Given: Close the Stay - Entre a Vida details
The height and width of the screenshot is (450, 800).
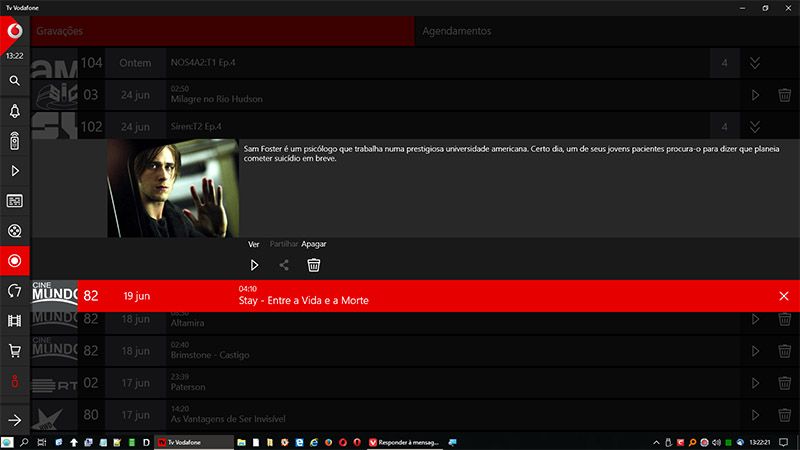Looking at the screenshot, I should coord(784,296).
